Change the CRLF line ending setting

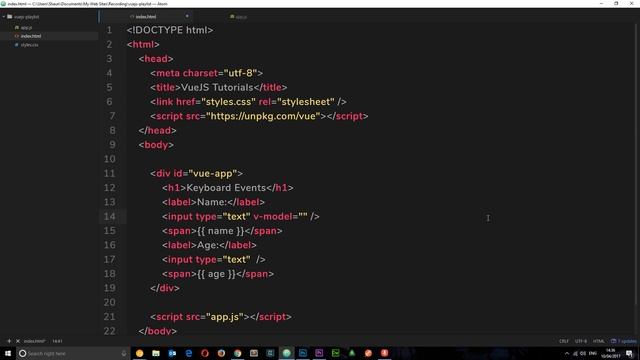(564, 341)
